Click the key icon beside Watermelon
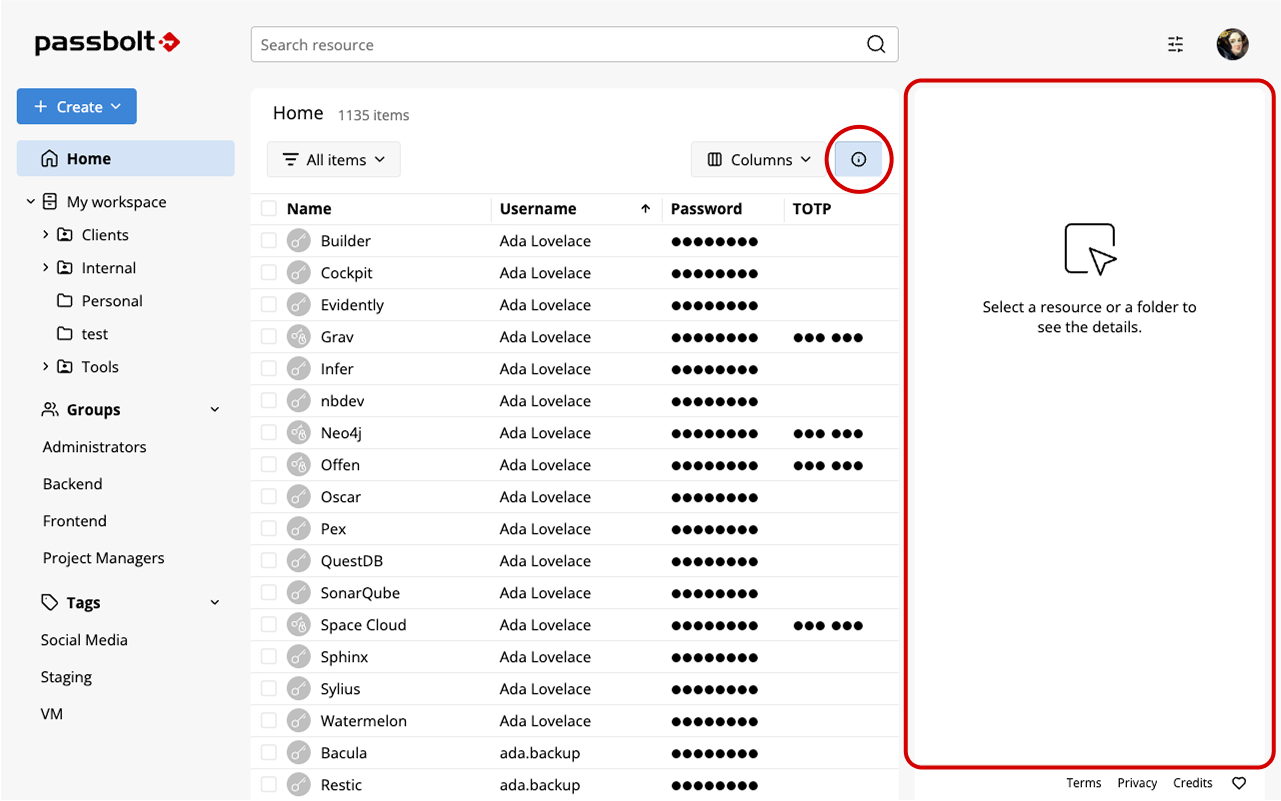Screen dimensions: 1281x801 [x=298, y=721]
